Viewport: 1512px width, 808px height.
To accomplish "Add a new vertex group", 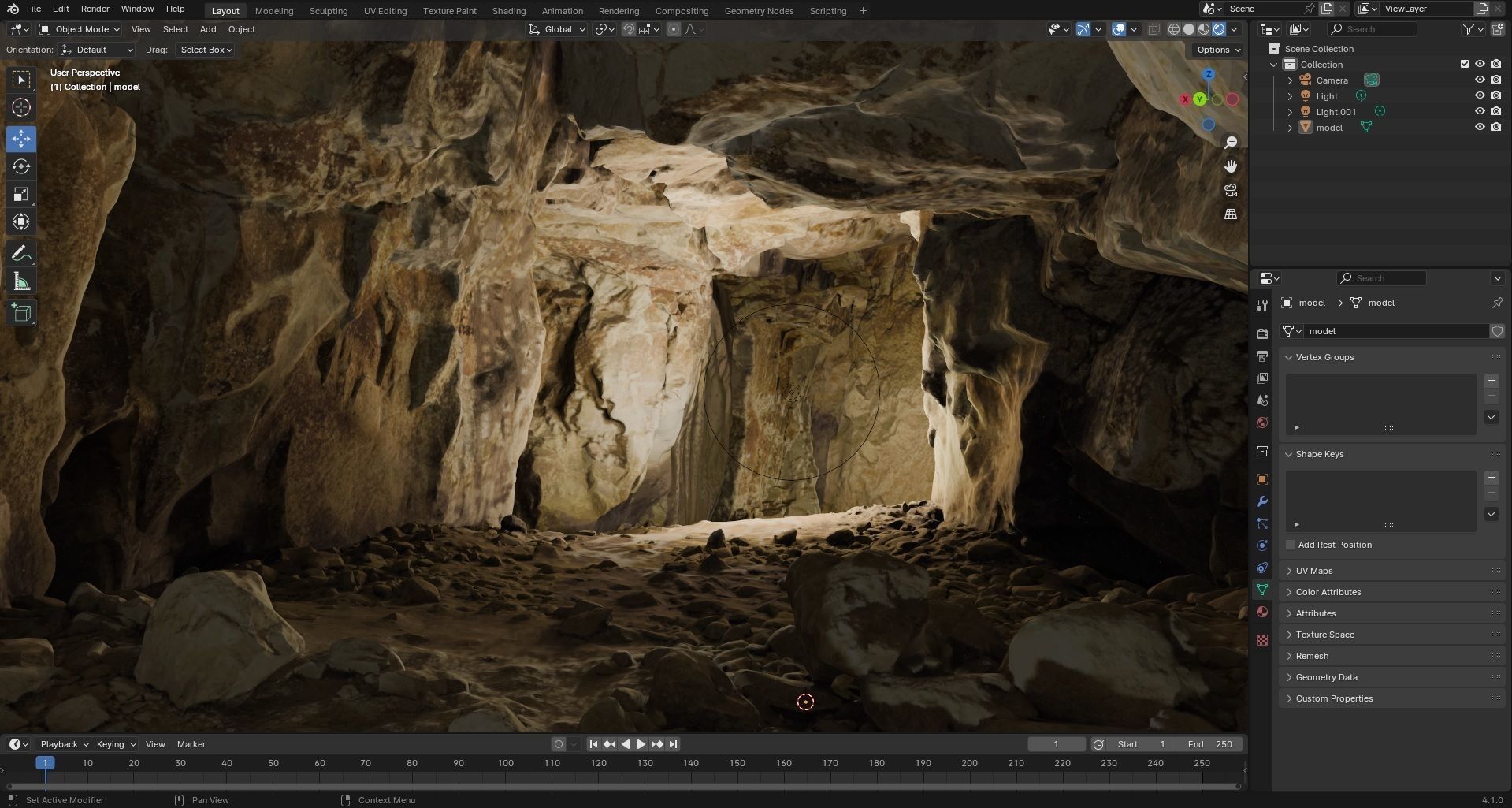I will (x=1492, y=381).
